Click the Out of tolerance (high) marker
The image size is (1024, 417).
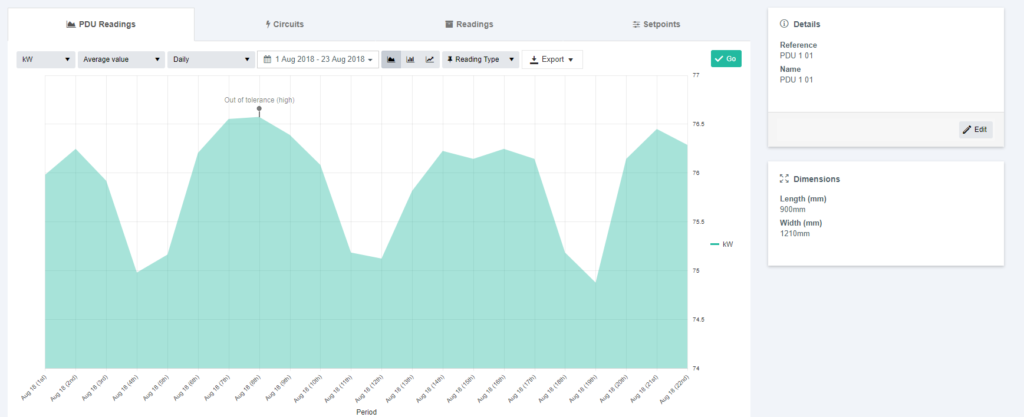tap(259, 109)
